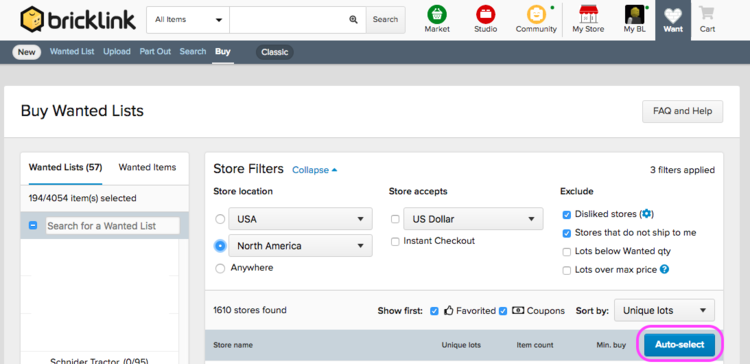Open the US Dollar currency dropdown
This screenshot has width=750, height=364.
click(x=474, y=219)
